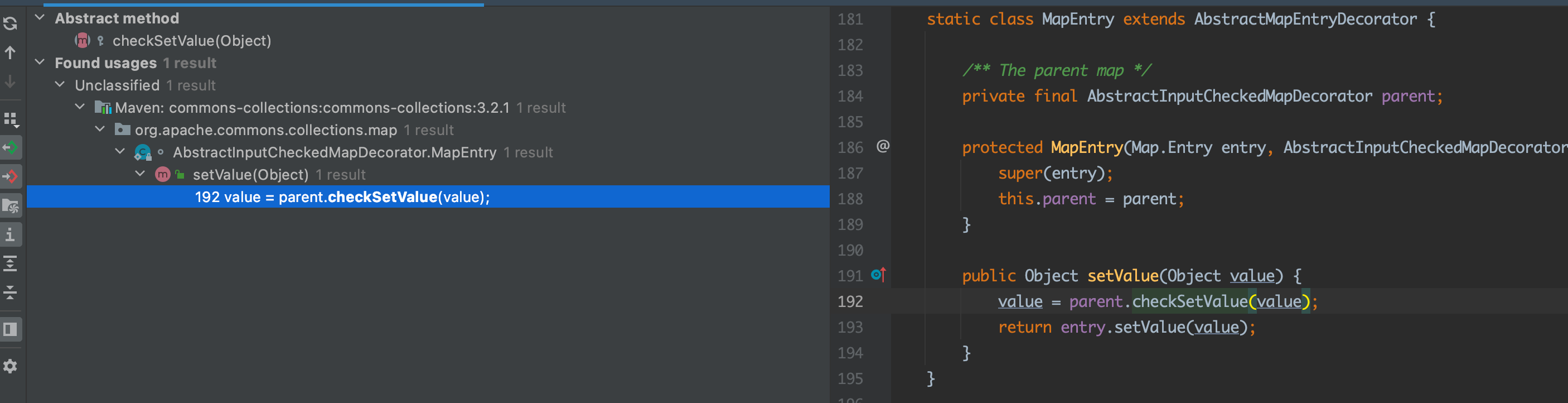The width and height of the screenshot is (1568, 403).
Task: Collapse the setValue(Object) node
Action: click(140, 174)
